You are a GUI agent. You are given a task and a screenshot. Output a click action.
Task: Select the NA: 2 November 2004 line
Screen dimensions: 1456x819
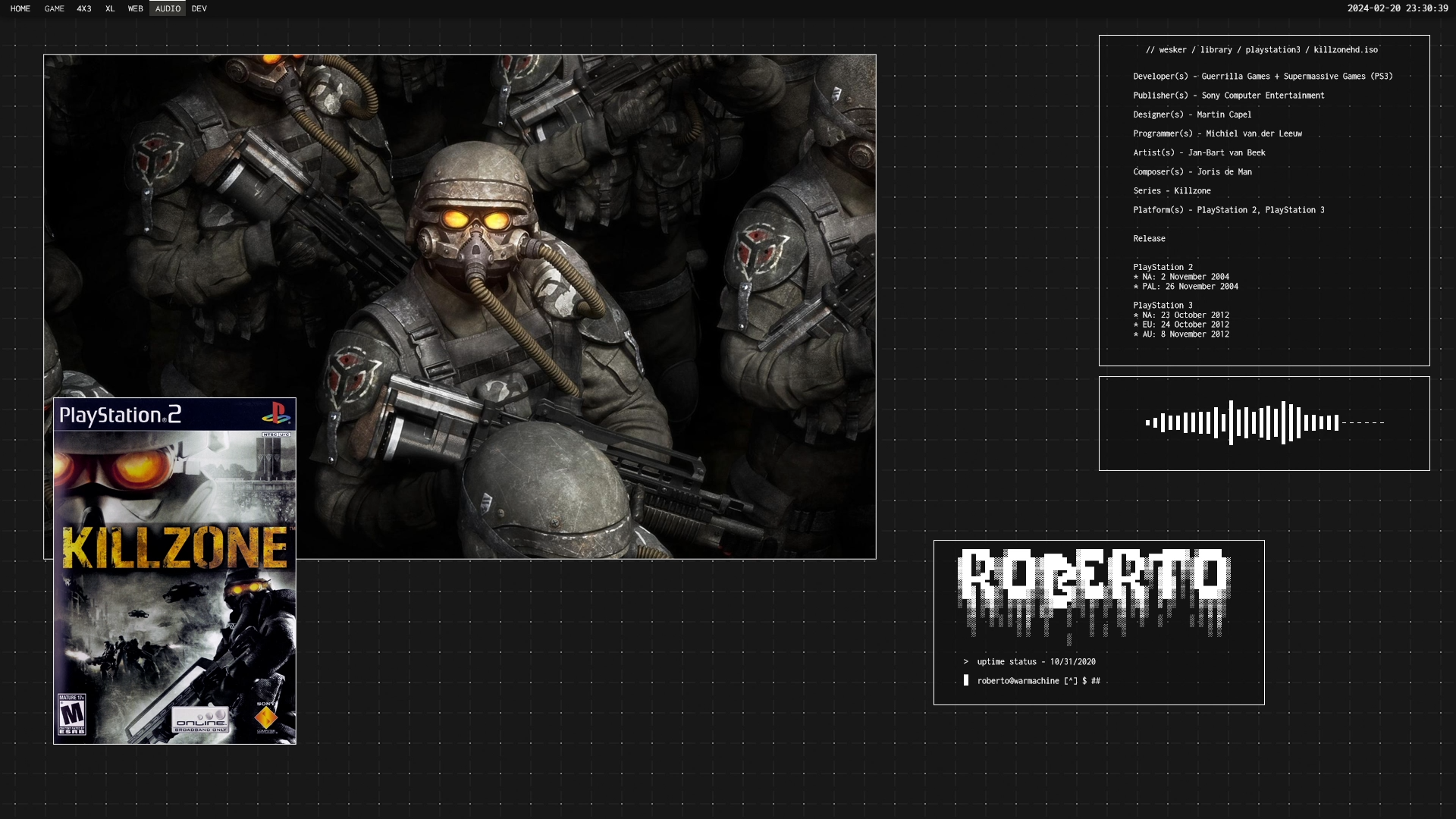[x=1181, y=277]
